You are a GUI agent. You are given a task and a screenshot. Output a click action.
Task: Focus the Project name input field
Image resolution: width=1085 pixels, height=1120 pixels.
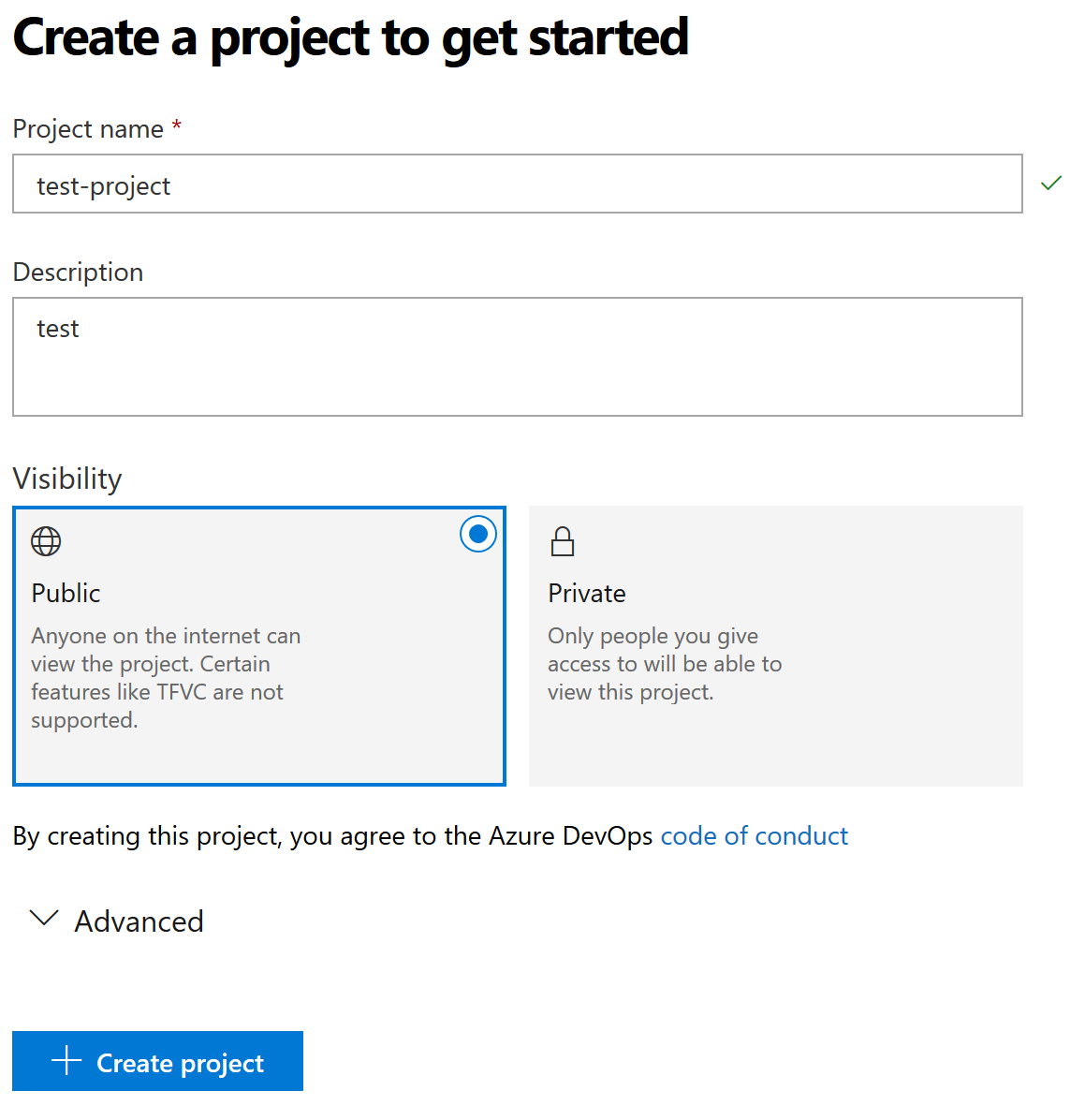click(x=517, y=184)
